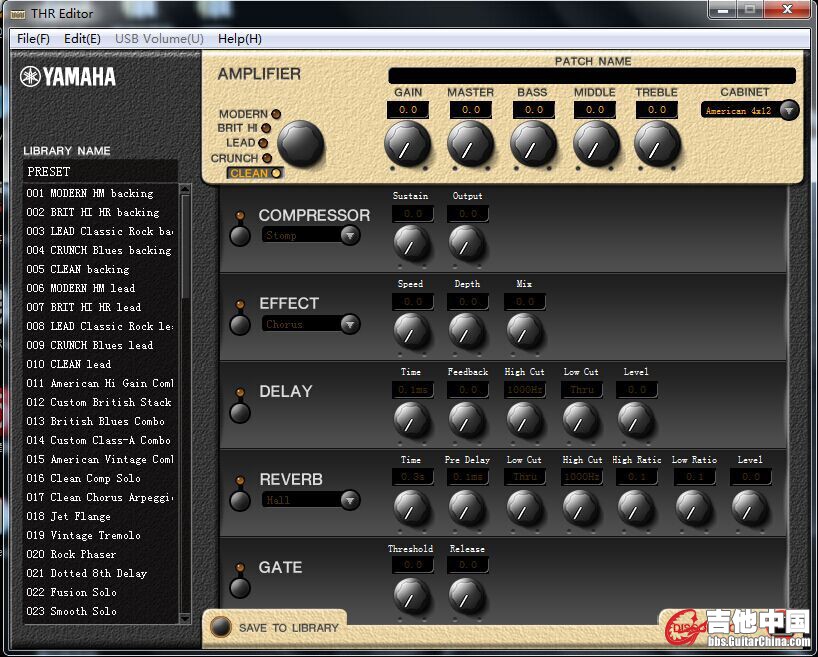Screen dimensions: 818x657
Task: Select preset 020 Rock Phaser
Action: pos(100,554)
